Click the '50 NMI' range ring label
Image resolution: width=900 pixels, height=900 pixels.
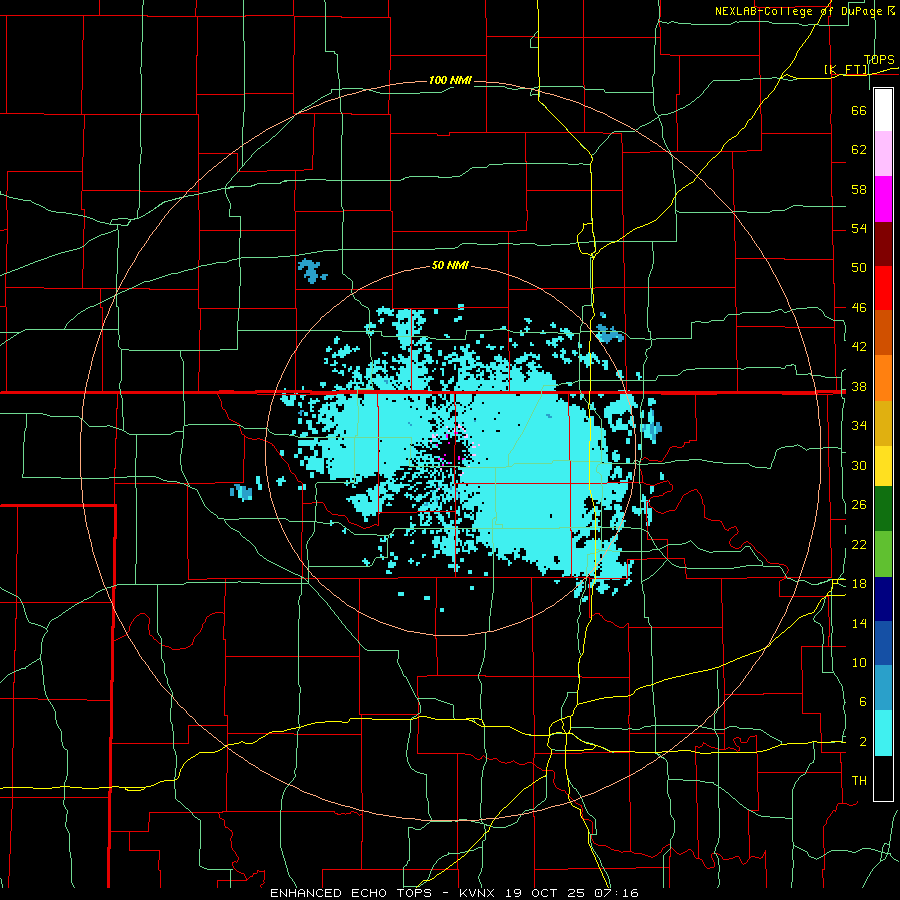(450, 265)
